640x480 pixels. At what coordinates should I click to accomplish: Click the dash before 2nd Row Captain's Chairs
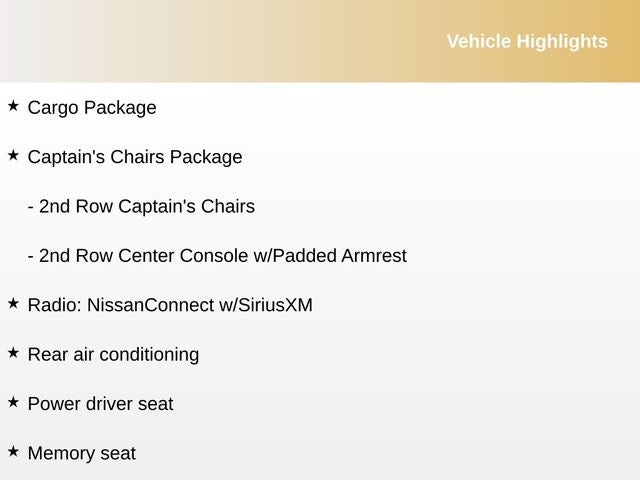click(x=31, y=207)
